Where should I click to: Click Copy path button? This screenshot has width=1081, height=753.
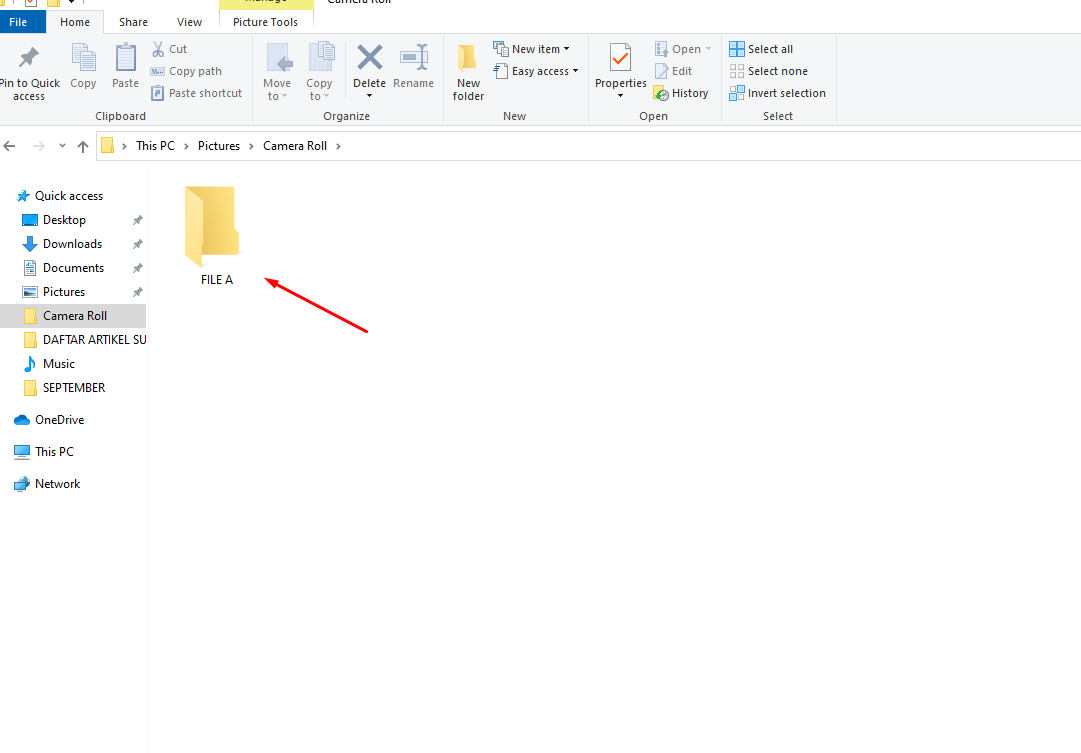coord(186,71)
